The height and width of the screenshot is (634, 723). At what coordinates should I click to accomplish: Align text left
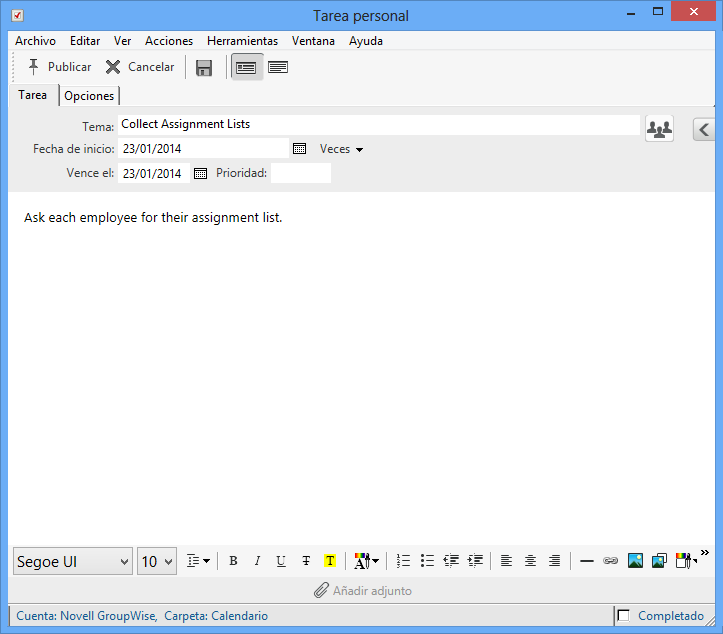coord(506,561)
